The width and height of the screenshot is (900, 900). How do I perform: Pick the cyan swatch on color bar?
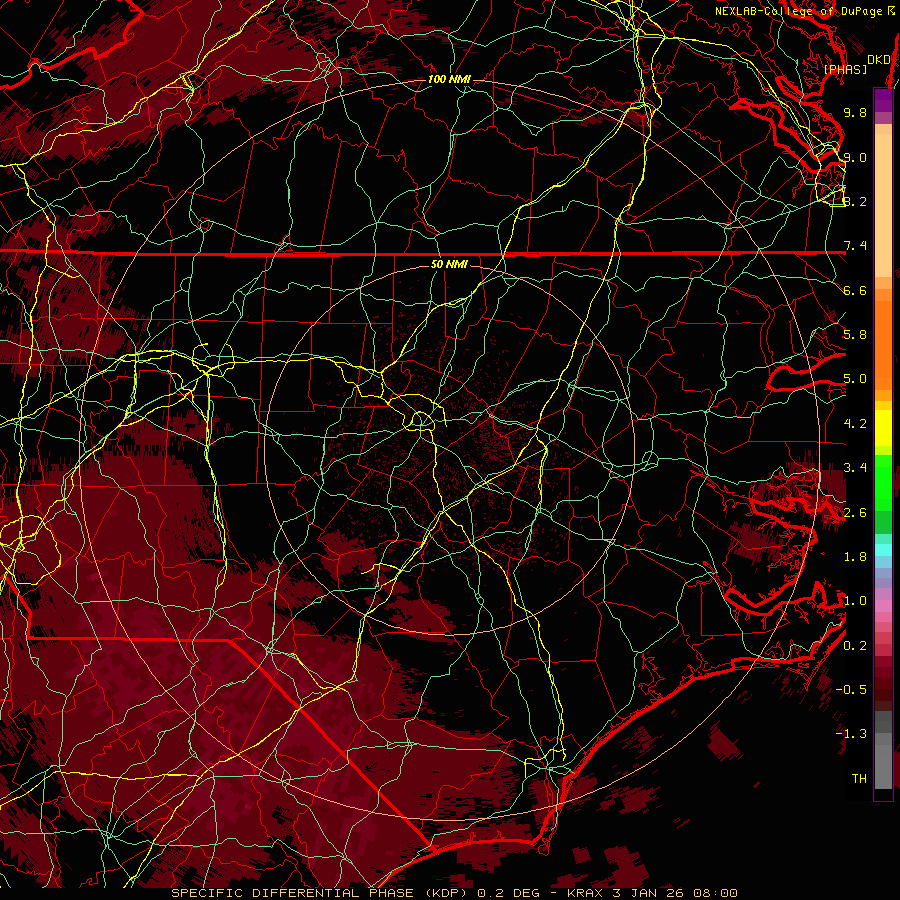coord(883,550)
